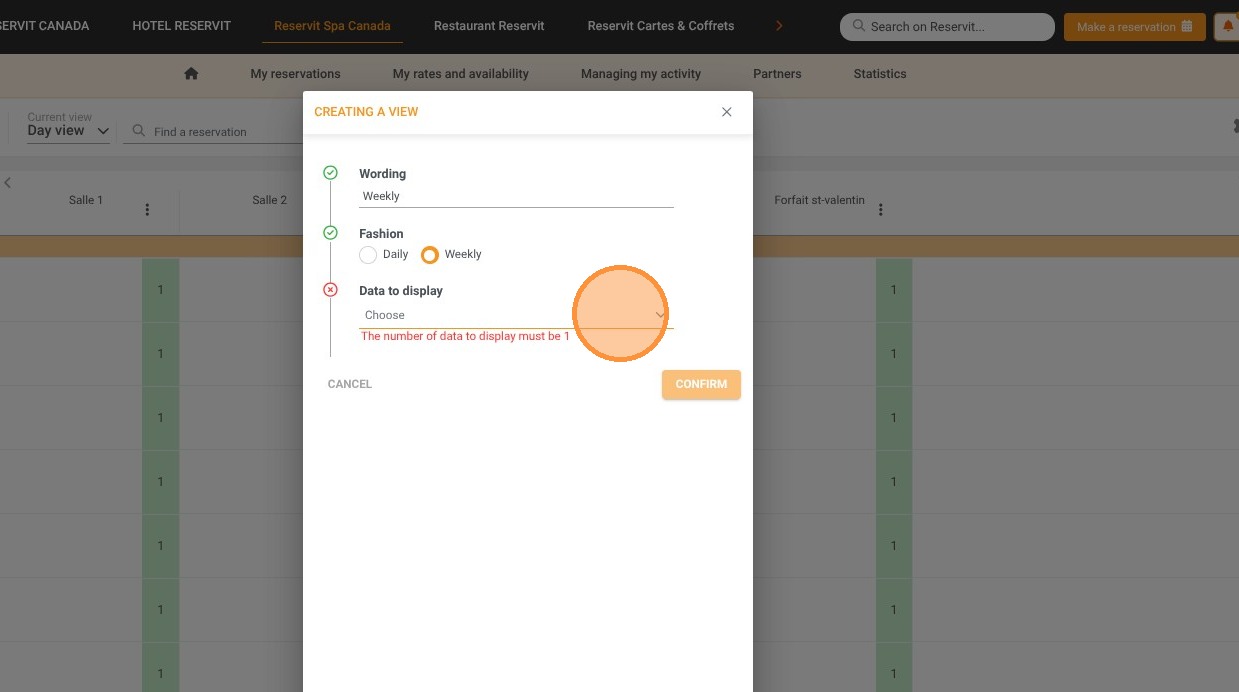Viewport: 1239px width, 692px height.
Task: Open Statistics menu
Action: (880, 74)
